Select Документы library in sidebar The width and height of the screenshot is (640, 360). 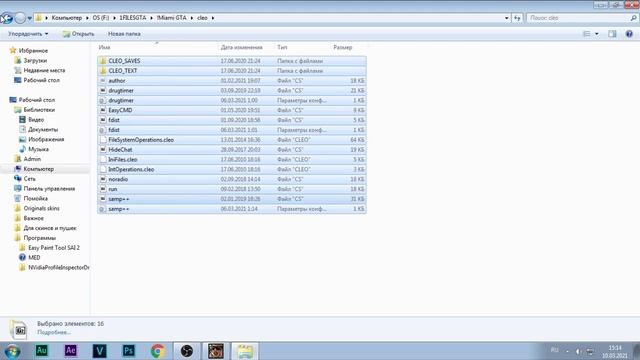coord(43,129)
